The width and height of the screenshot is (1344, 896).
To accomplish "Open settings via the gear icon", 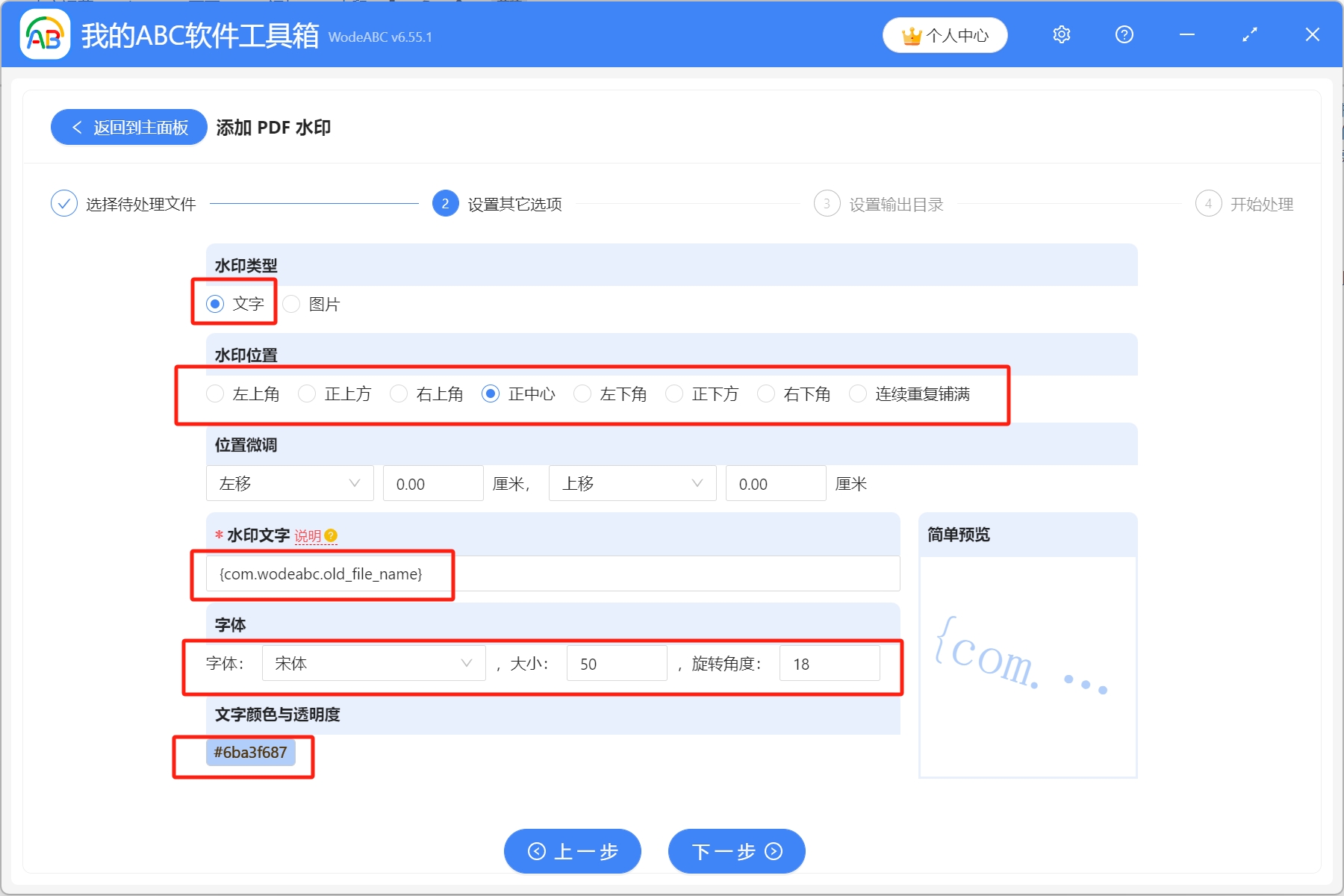I will click(x=1061, y=35).
